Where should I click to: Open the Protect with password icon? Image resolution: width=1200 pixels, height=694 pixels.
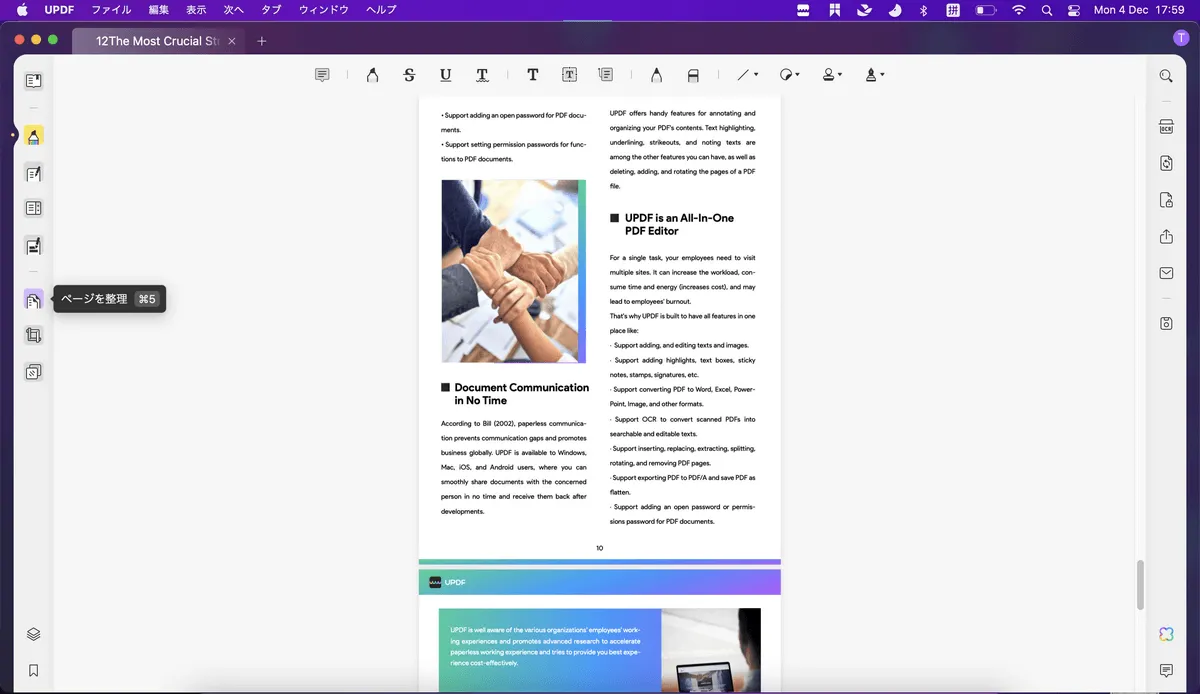pyautogui.click(x=1166, y=200)
